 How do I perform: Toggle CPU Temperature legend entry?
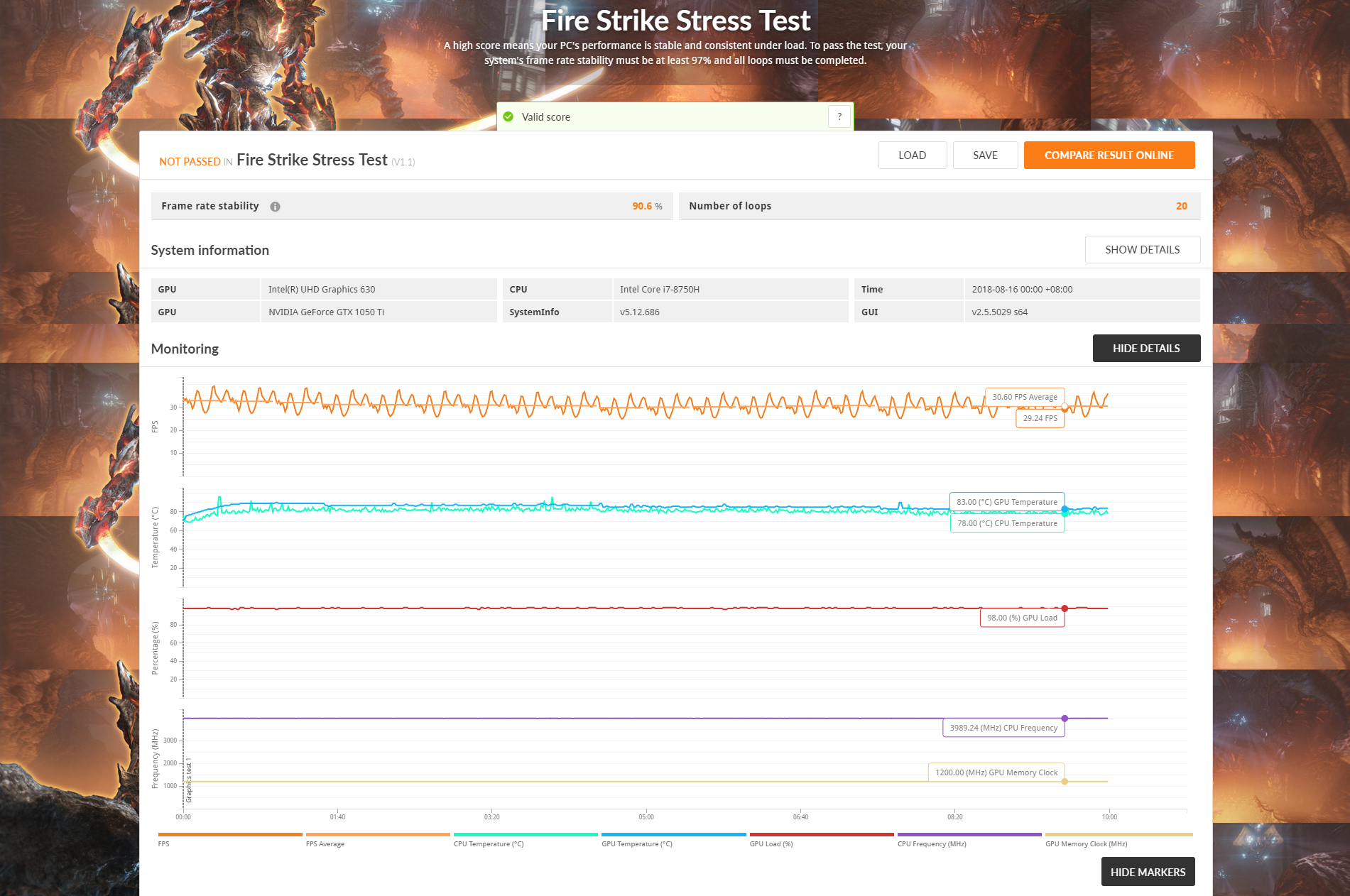(489, 844)
